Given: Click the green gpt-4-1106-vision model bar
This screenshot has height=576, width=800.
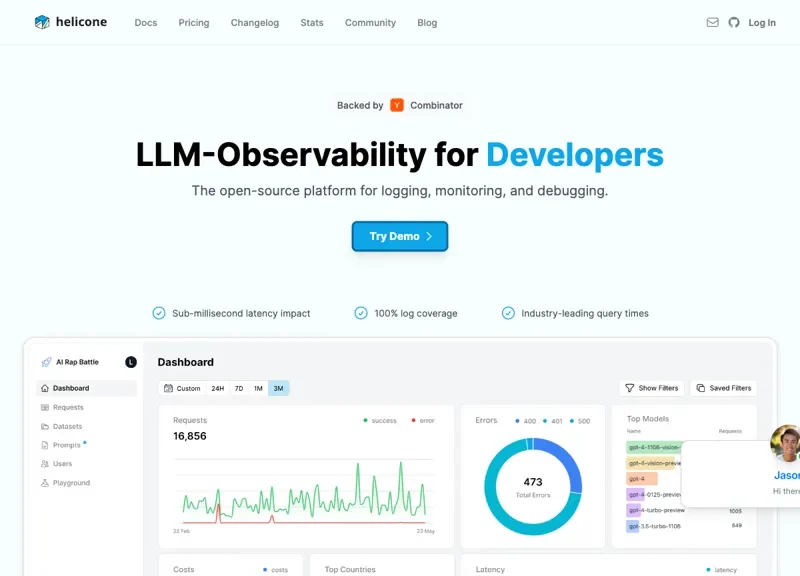Looking at the screenshot, I should tap(654, 447).
